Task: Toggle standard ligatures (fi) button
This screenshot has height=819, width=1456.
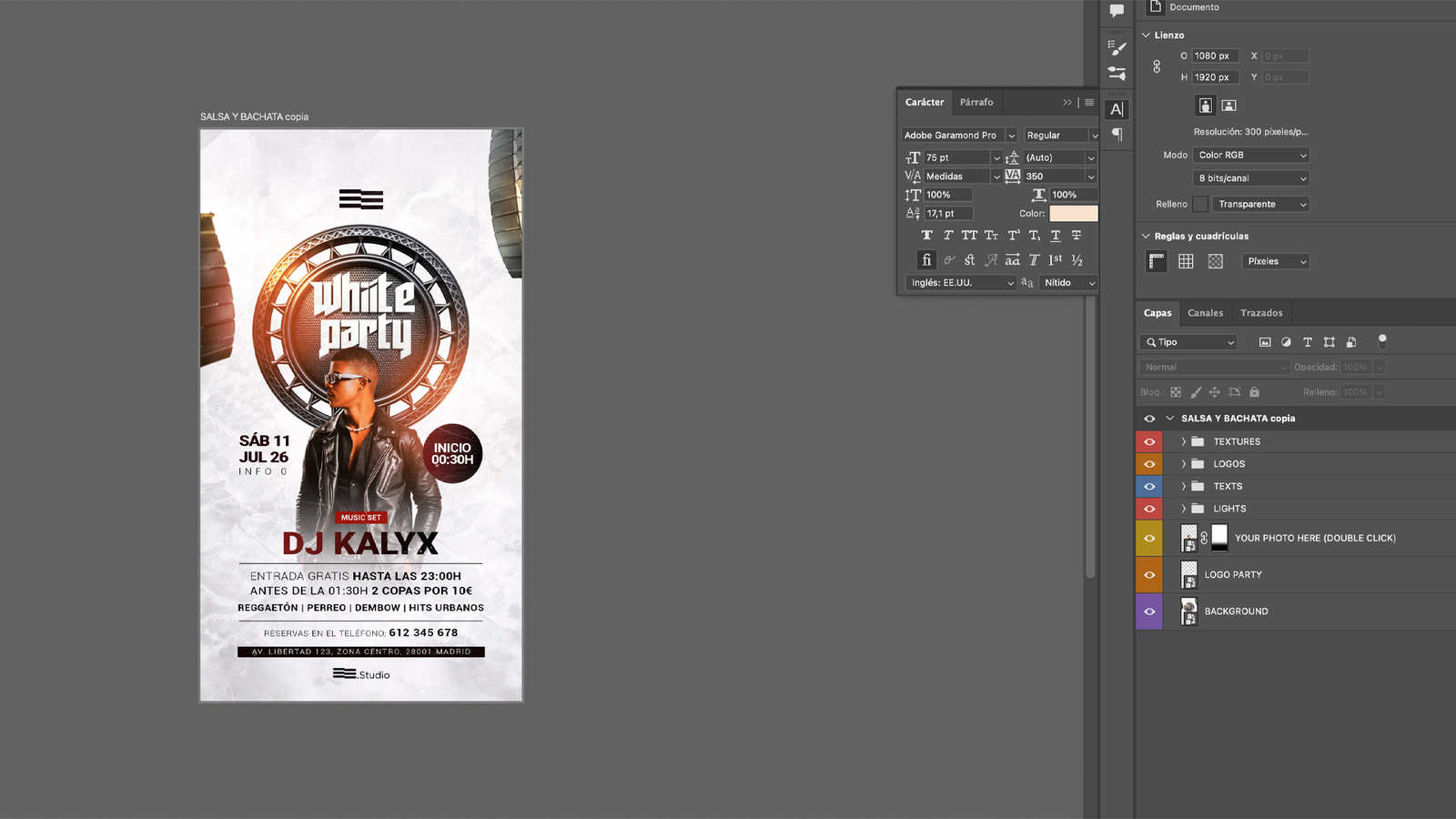Action: [926, 260]
